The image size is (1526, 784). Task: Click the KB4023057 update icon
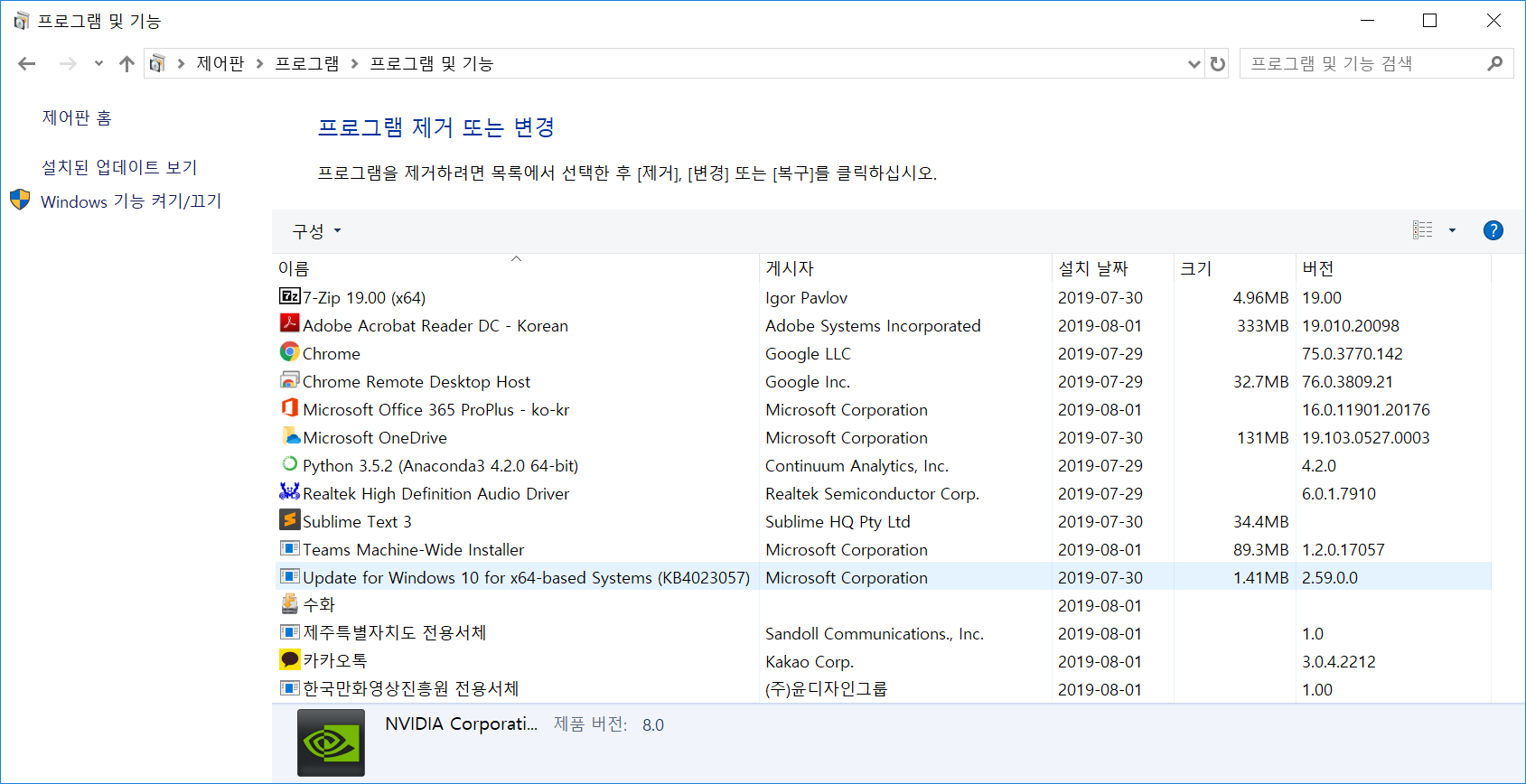[x=289, y=575]
